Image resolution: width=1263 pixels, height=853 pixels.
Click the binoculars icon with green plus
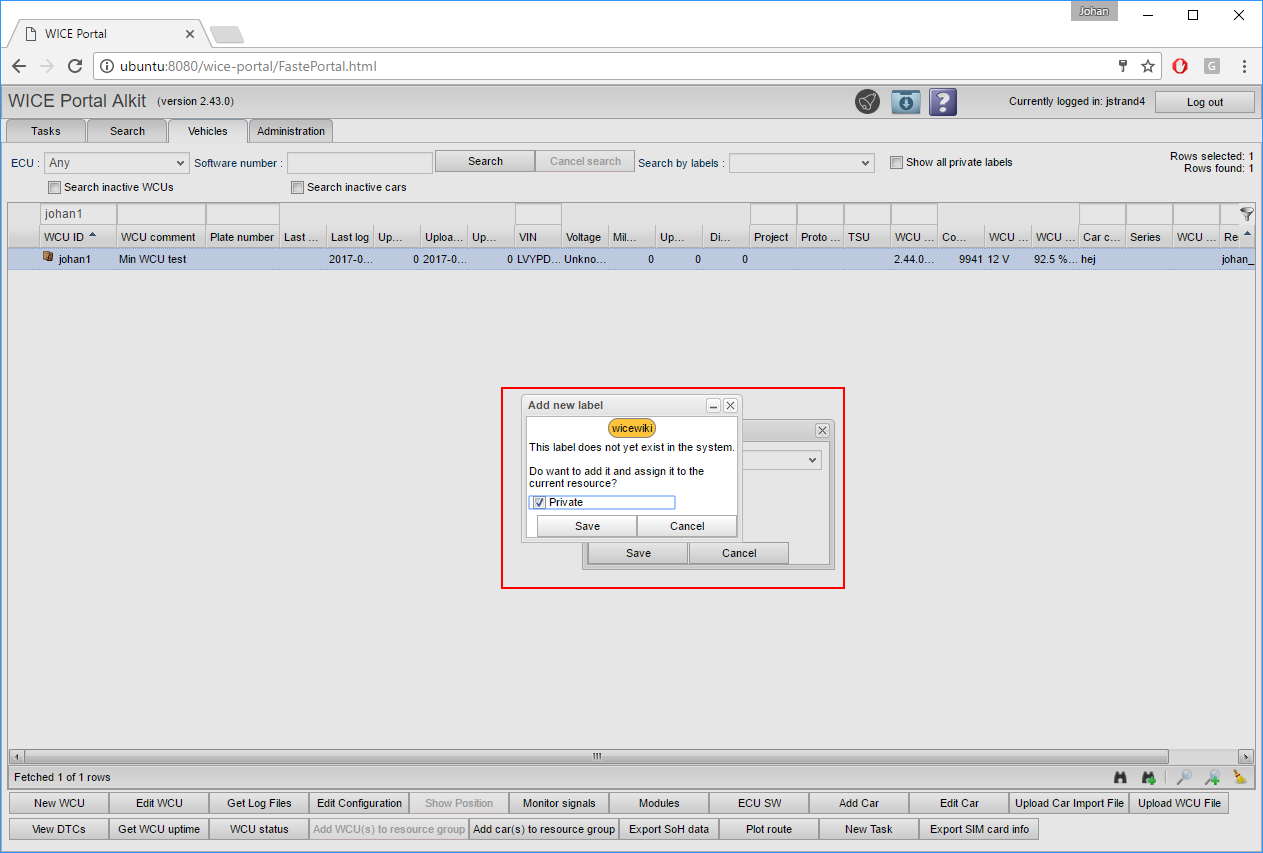1149,777
